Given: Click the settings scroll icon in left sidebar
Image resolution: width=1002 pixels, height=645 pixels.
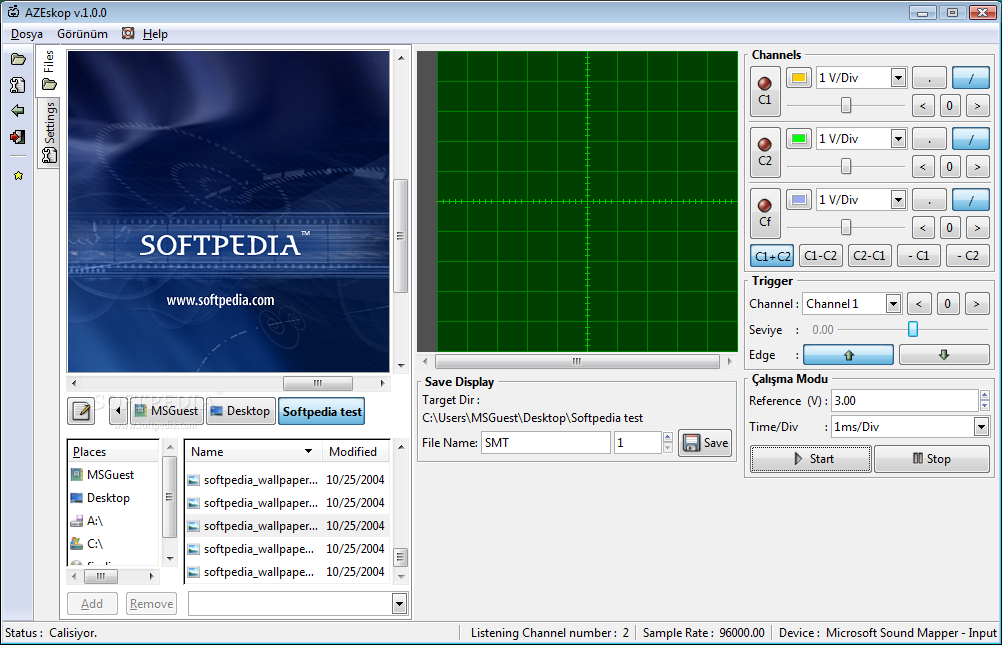Looking at the screenshot, I should pyautogui.click(x=18, y=85).
